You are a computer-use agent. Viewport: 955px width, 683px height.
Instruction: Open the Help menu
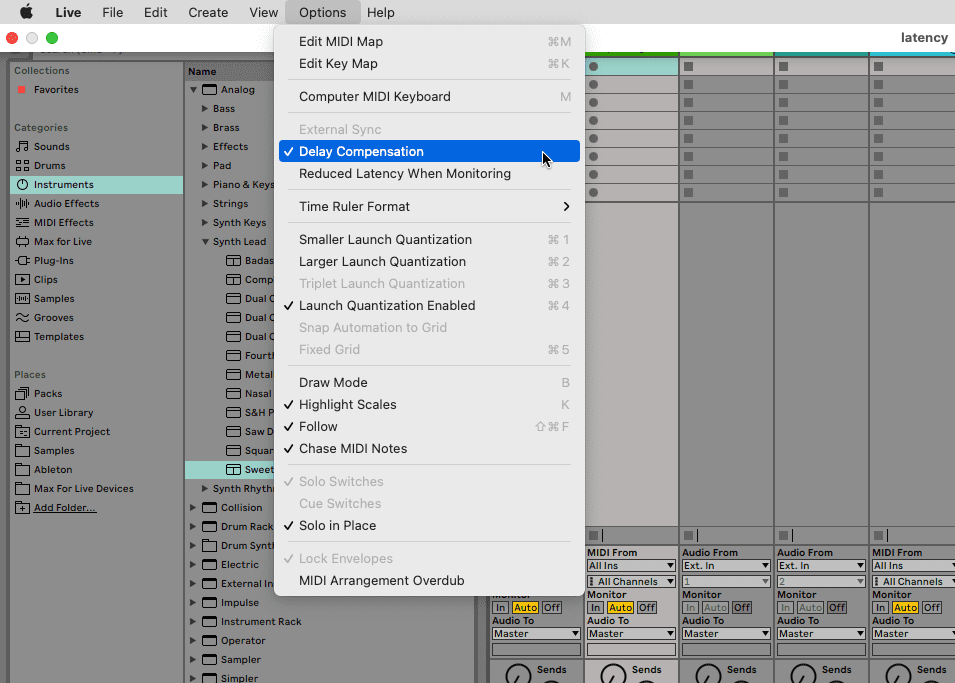[380, 12]
